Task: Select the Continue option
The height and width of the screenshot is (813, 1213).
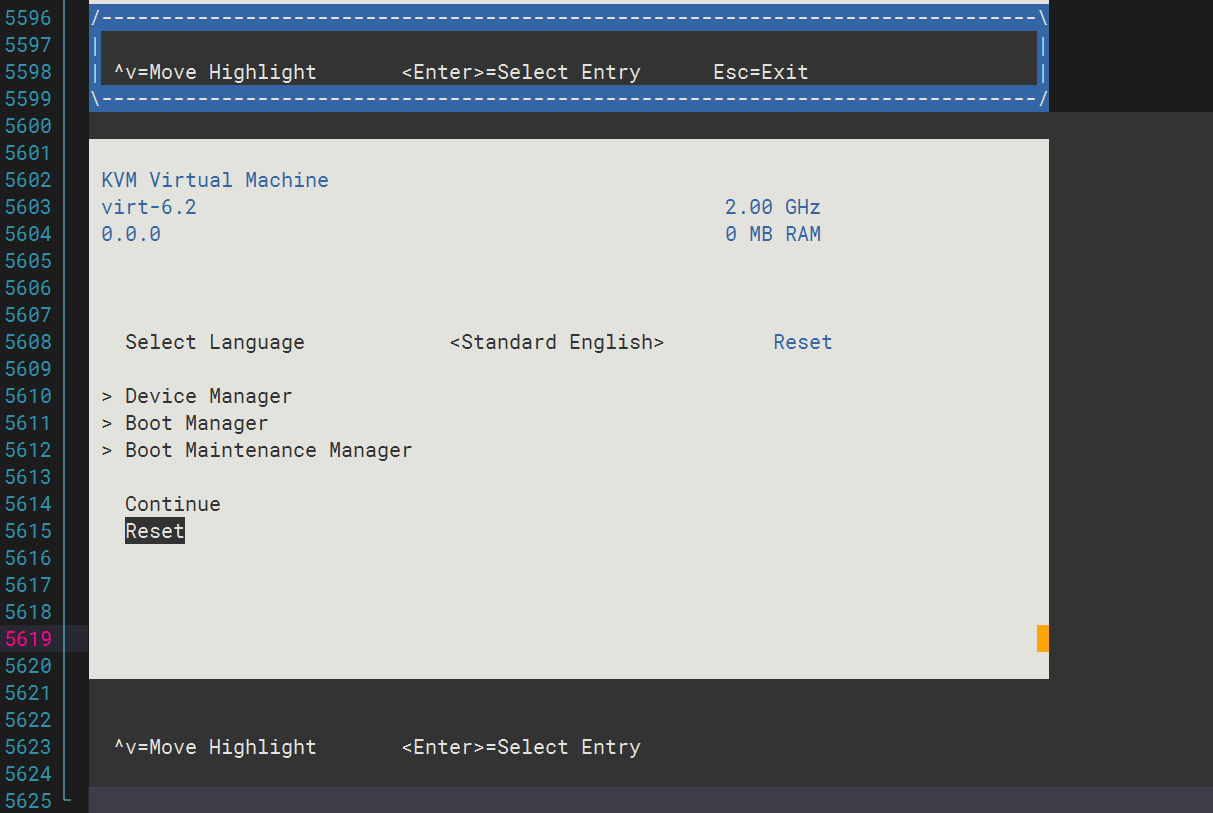Action: (x=173, y=504)
